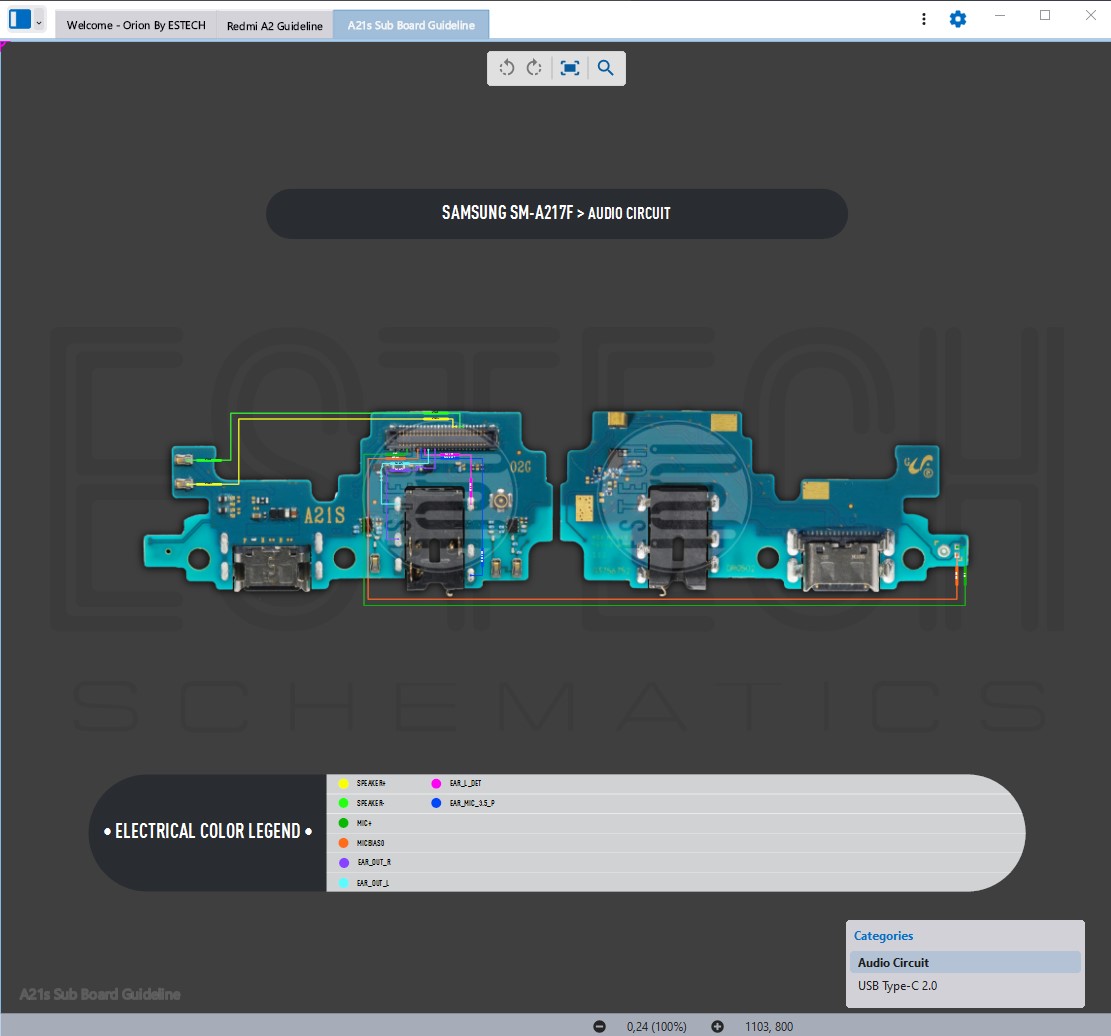Click the zoom out minus button
The image size is (1111, 1036).
tap(599, 1026)
